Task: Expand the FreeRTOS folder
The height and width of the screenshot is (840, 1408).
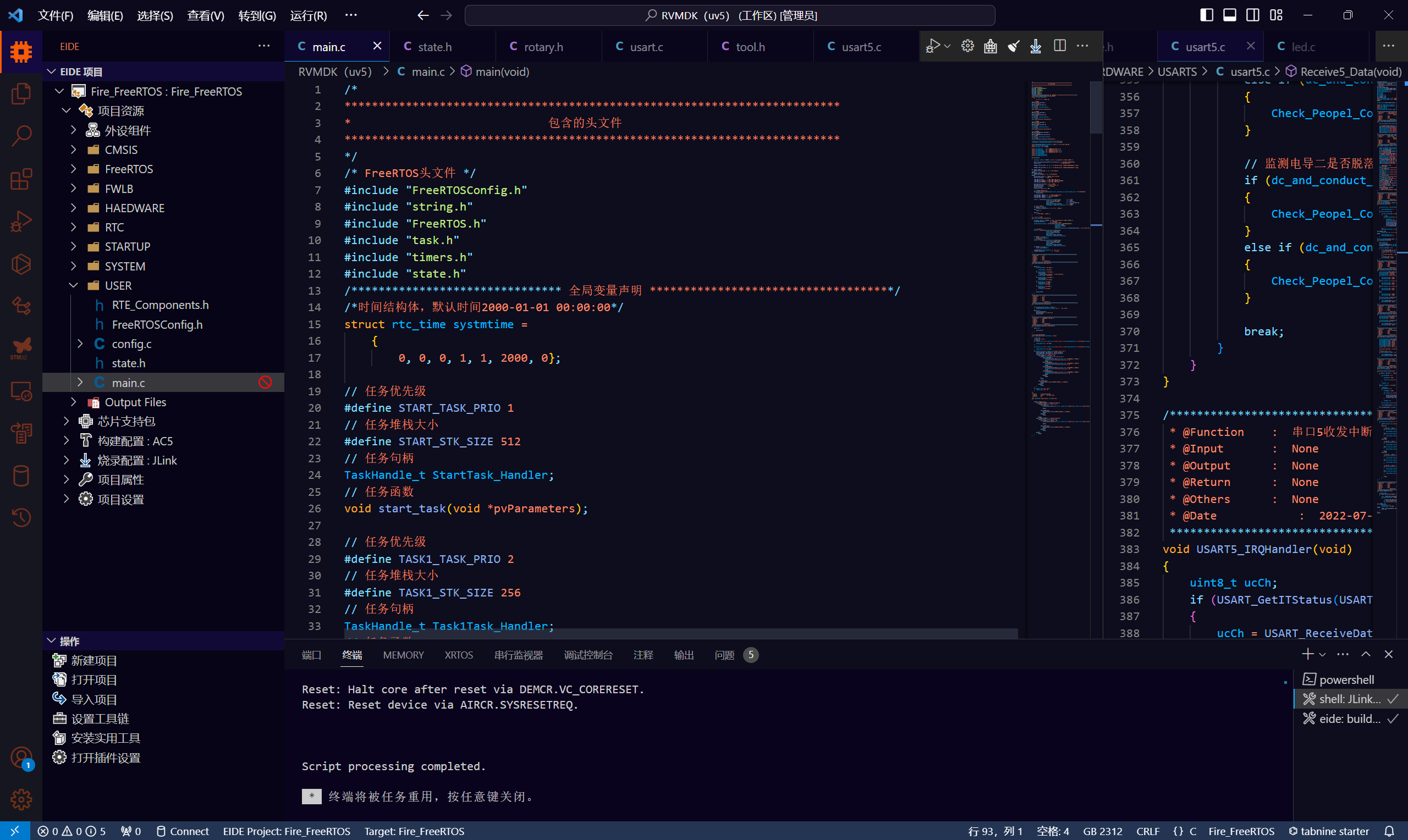Action: click(x=74, y=169)
